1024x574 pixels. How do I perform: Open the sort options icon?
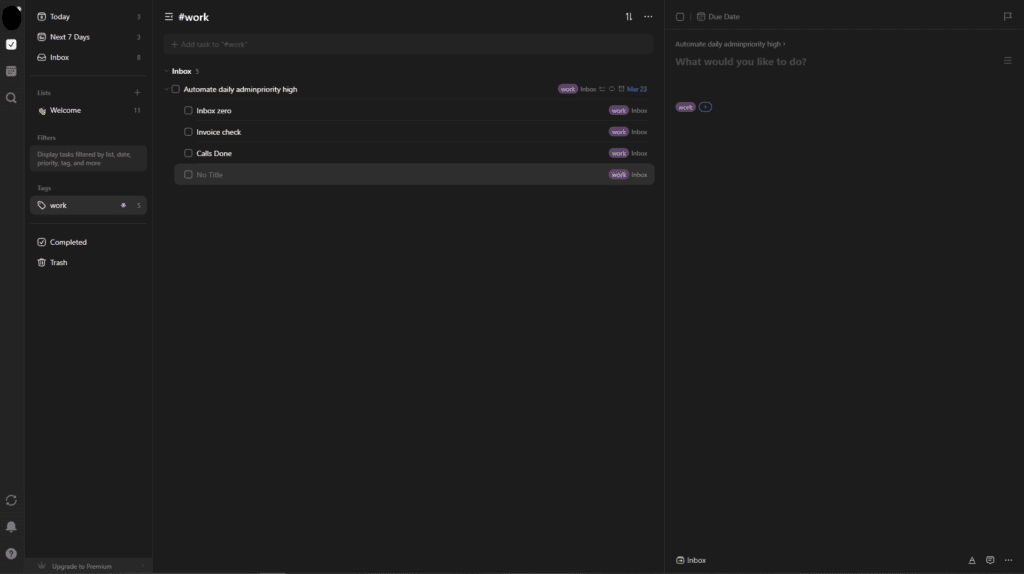[x=629, y=17]
